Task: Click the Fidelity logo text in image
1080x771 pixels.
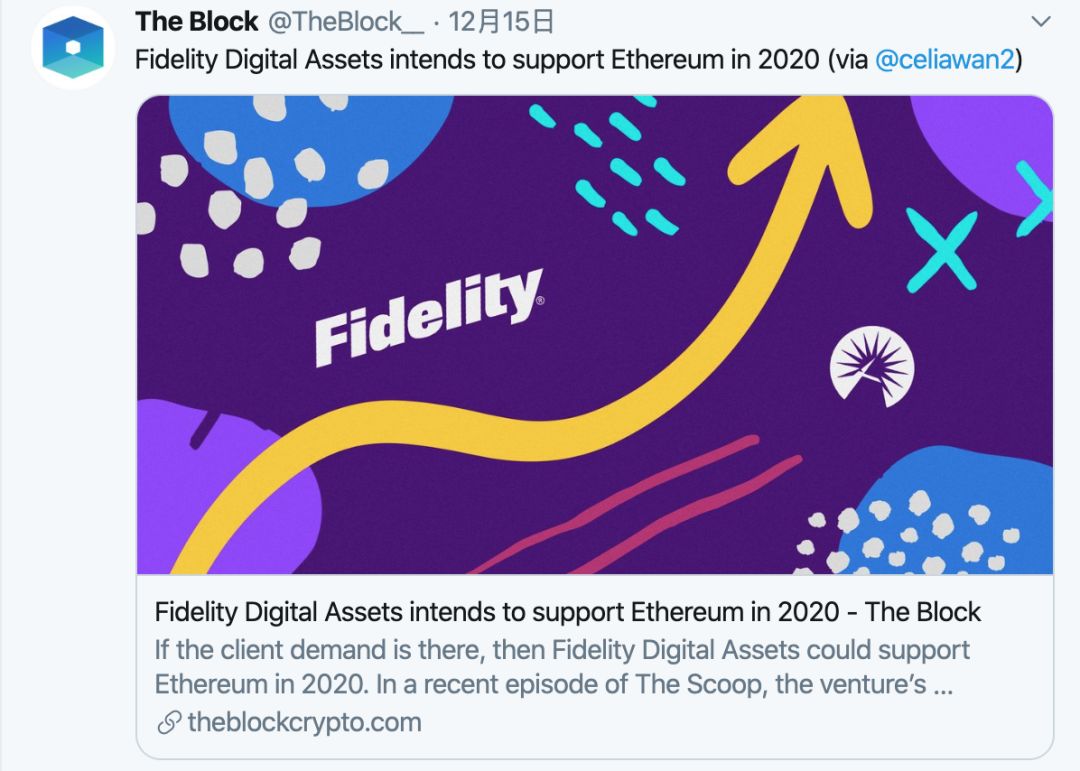Action: point(428,317)
